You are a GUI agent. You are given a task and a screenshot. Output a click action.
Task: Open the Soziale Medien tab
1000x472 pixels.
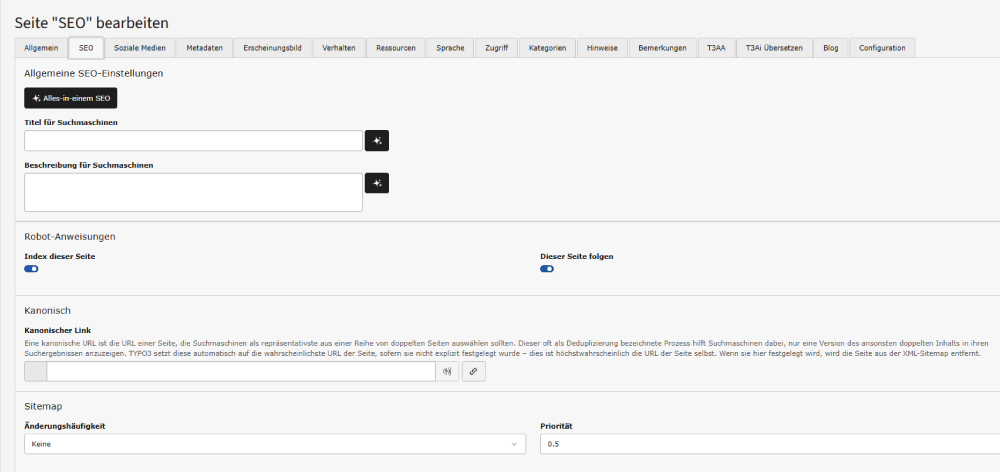[x=140, y=48]
